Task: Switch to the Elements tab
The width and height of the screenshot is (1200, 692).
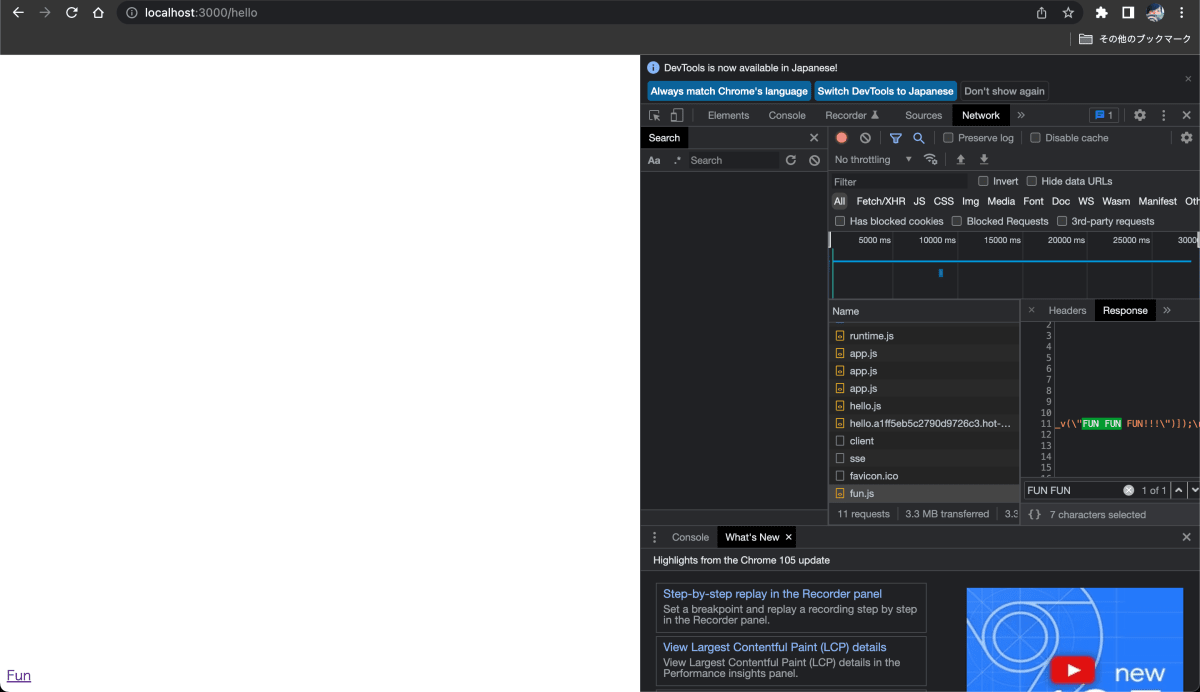Action: pos(728,115)
